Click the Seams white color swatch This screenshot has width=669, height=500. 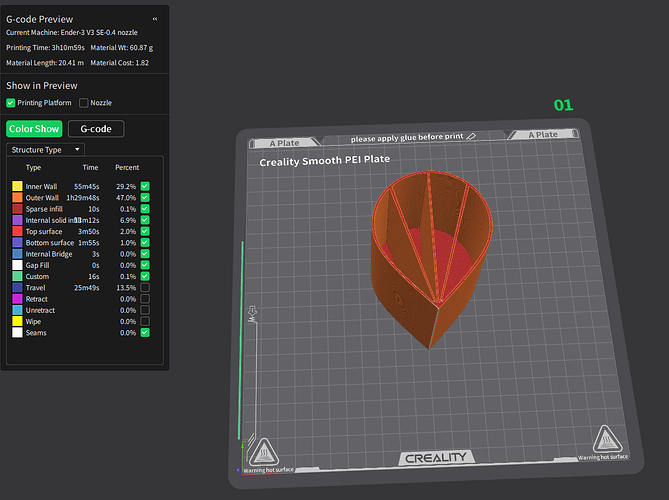pos(17,333)
